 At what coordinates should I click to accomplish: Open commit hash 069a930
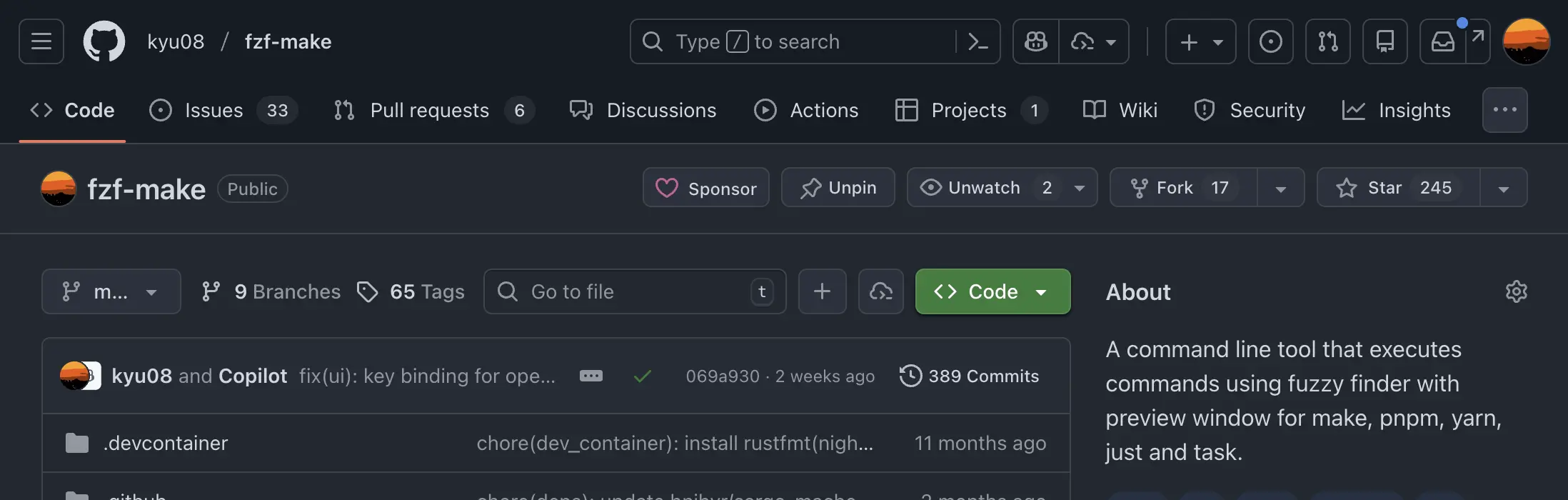[x=723, y=376]
